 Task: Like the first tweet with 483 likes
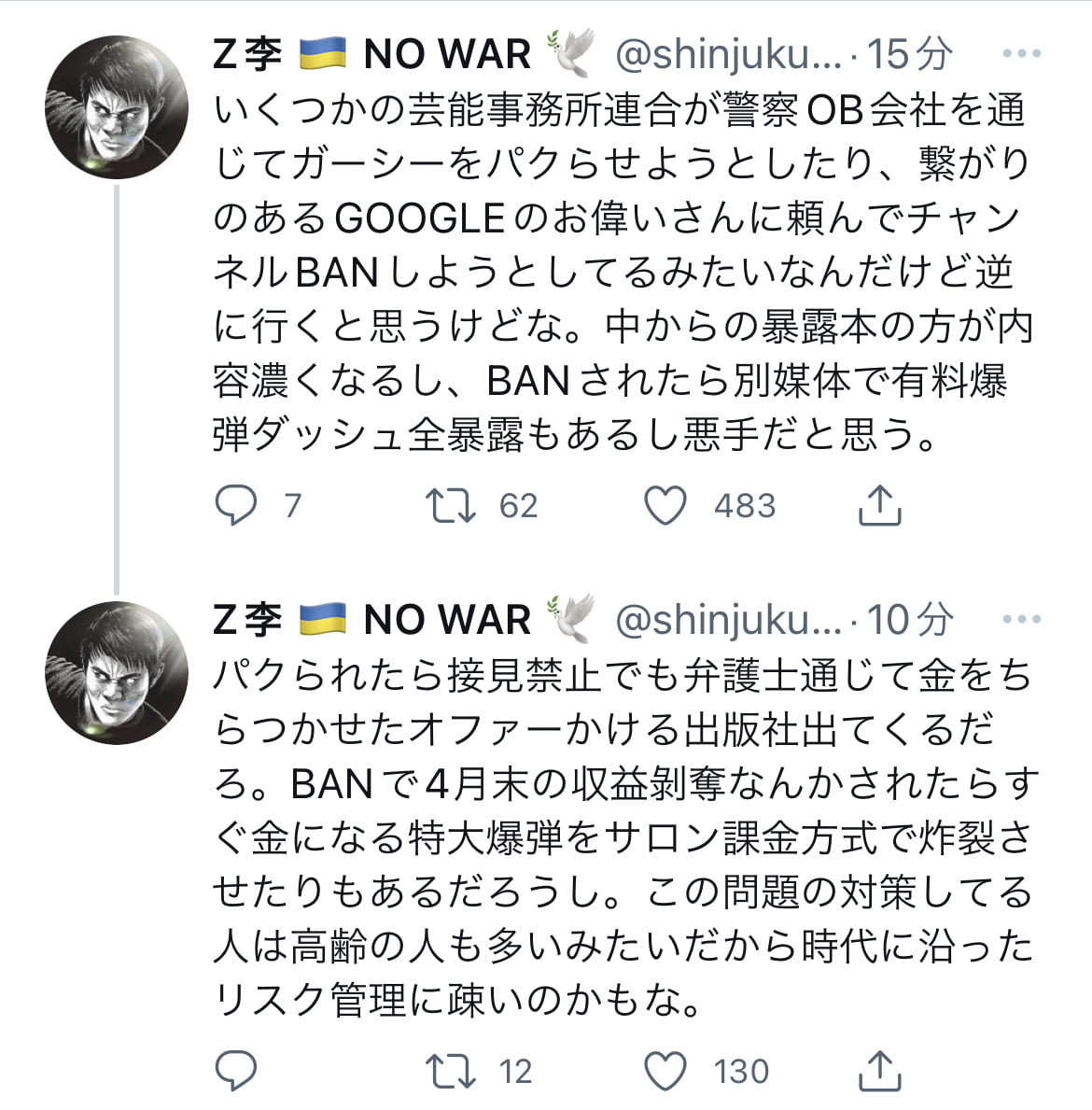tap(666, 505)
